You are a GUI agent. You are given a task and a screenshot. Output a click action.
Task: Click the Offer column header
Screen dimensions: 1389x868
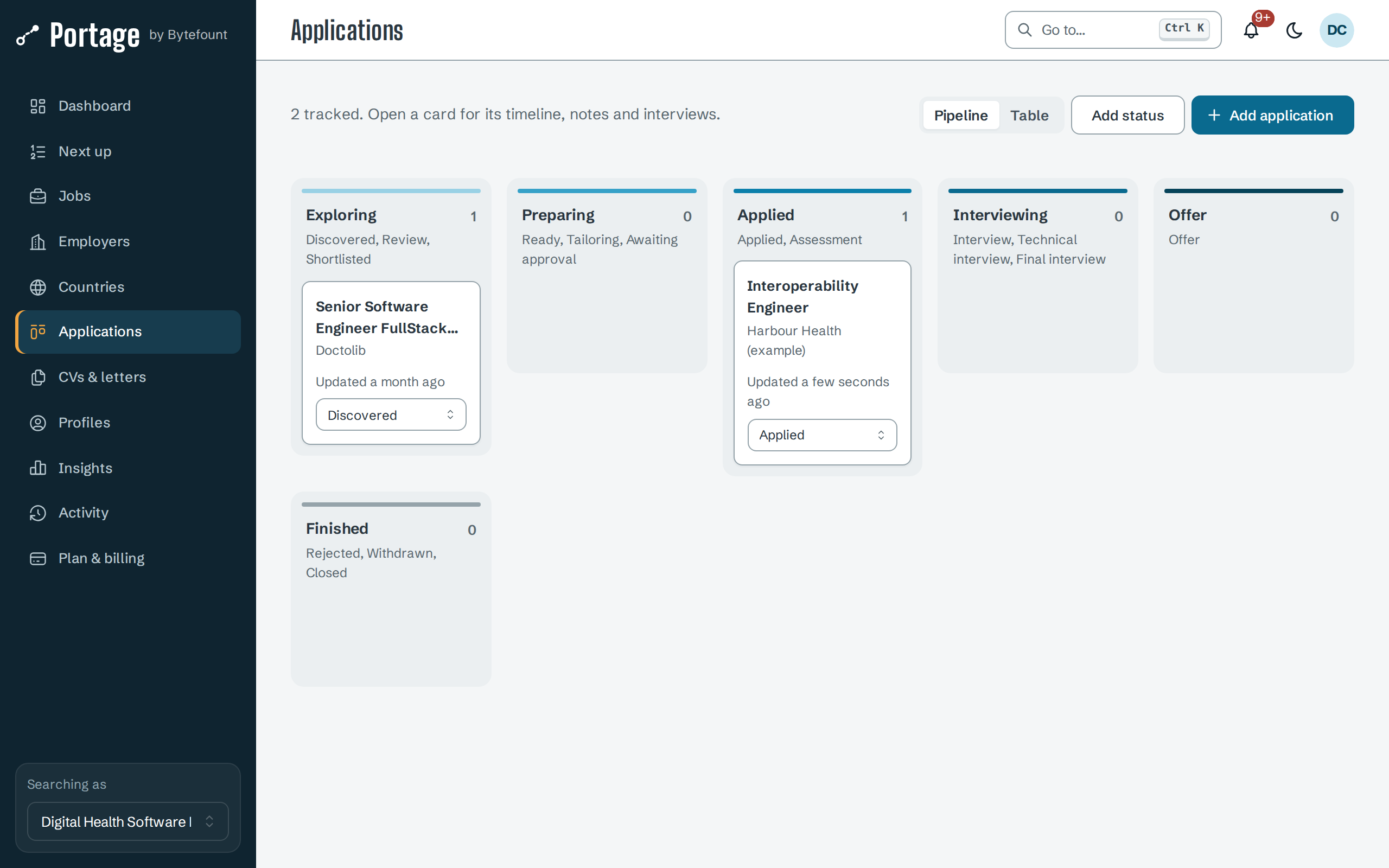(x=1188, y=215)
